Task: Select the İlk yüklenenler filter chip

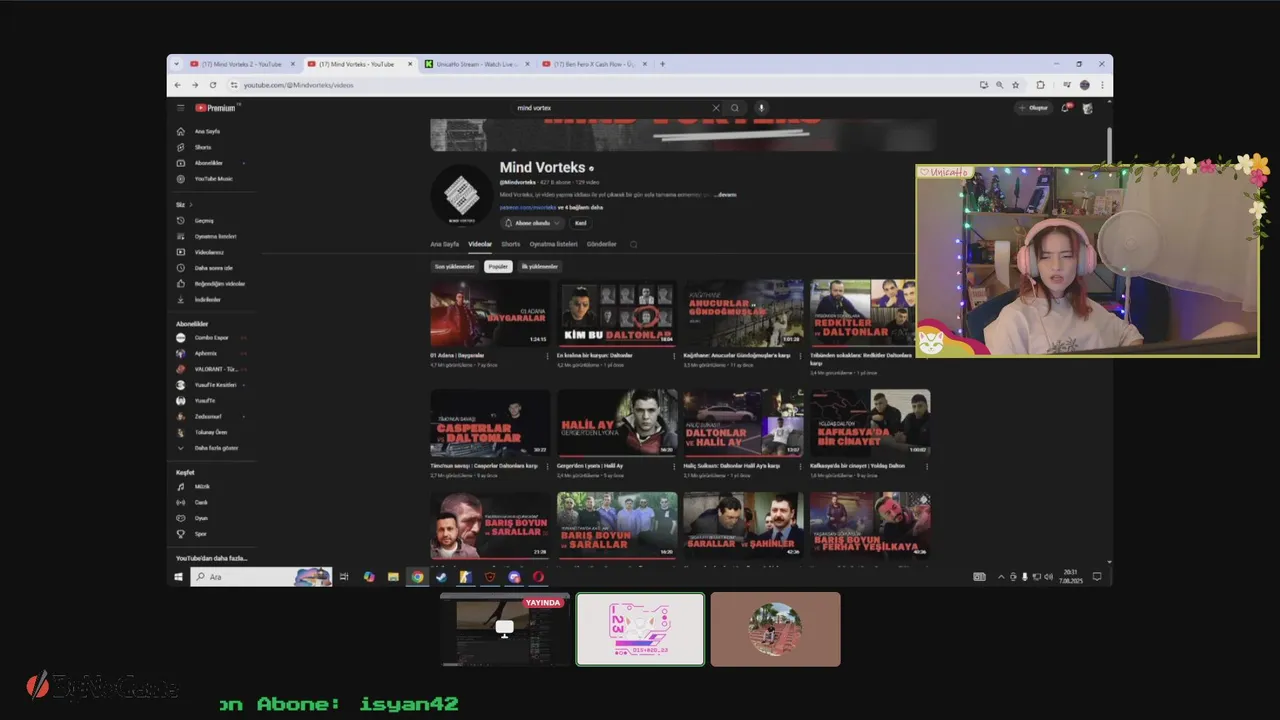Action: (x=539, y=267)
